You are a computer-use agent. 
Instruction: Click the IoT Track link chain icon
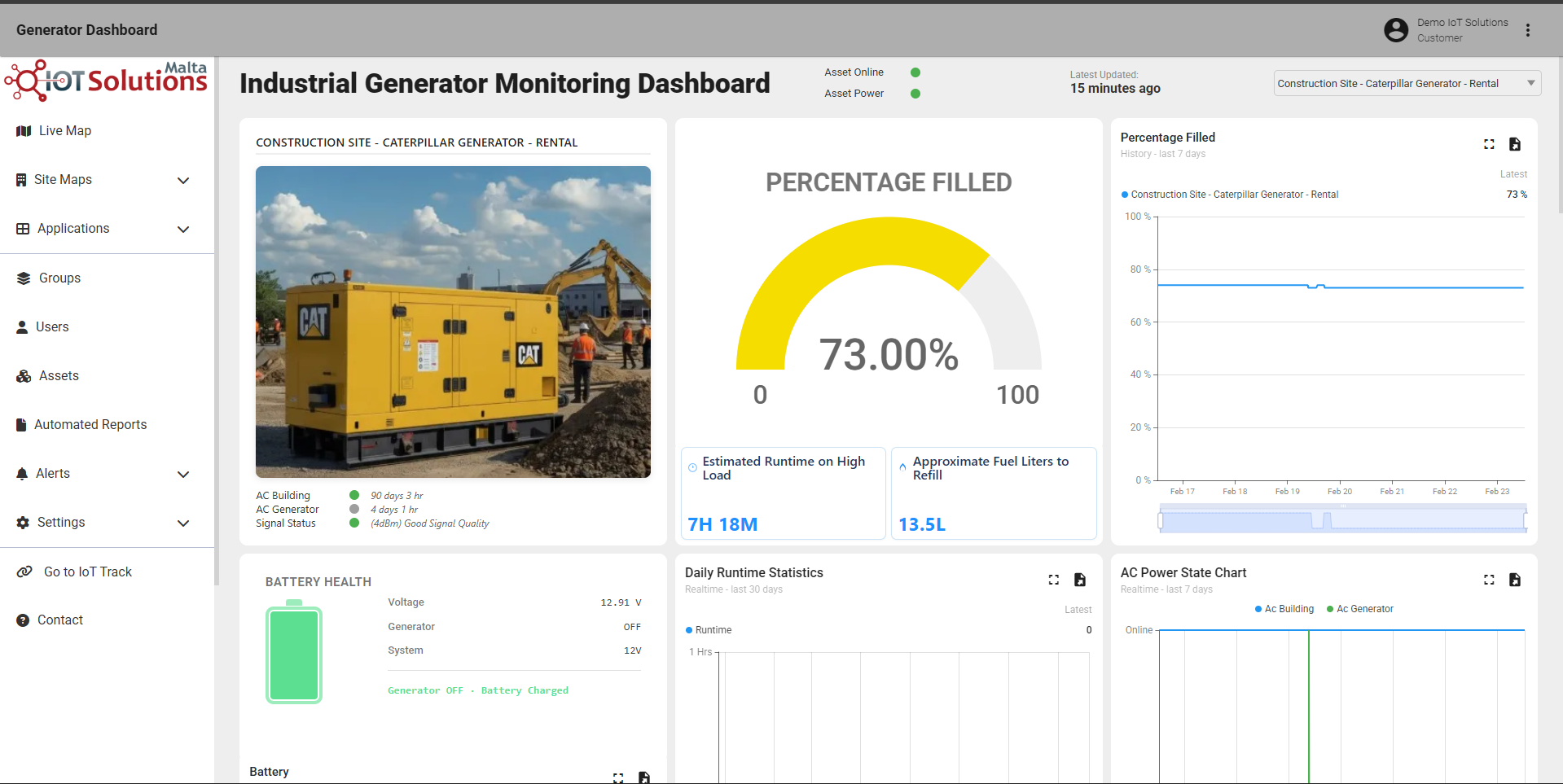coord(25,572)
